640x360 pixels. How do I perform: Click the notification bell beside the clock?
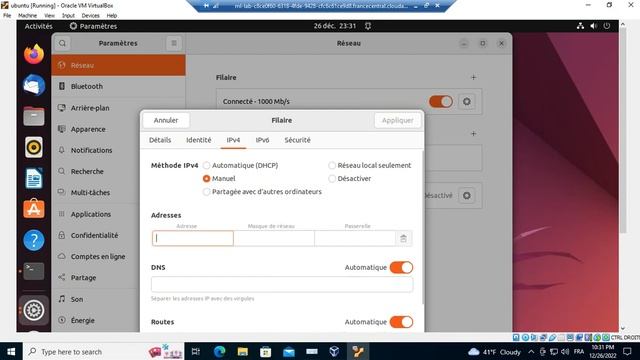coord(368,26)
